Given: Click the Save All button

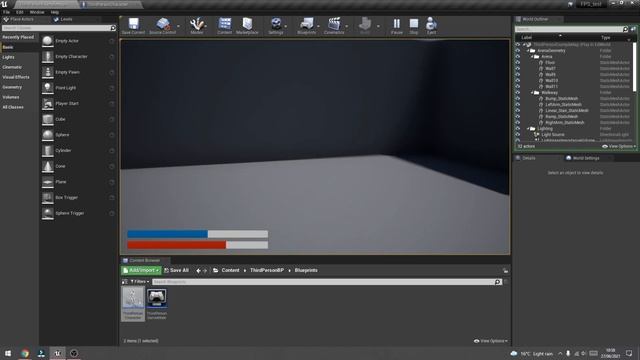Looking at the screenshot, I should (x=176, y=270).
